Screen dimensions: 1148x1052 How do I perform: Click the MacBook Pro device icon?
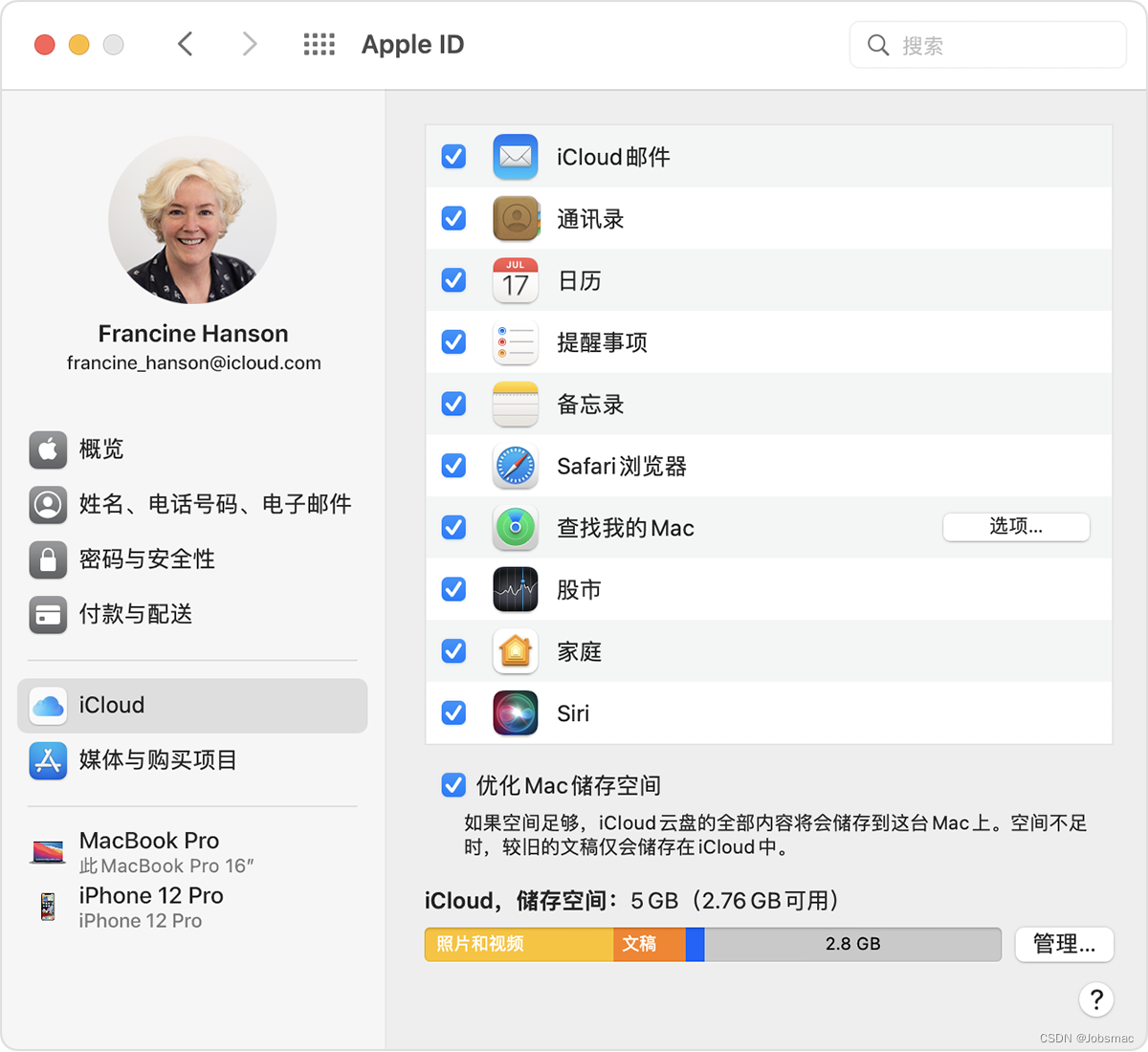(x=48, y=851)
